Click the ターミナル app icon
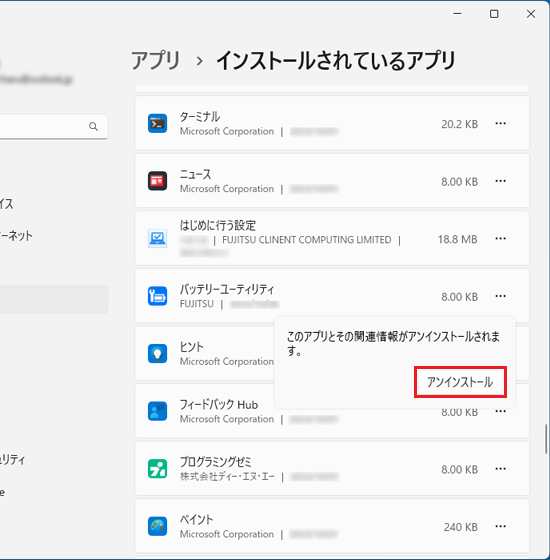The height and width of the screenshot is (560, 550). point(158,124)
